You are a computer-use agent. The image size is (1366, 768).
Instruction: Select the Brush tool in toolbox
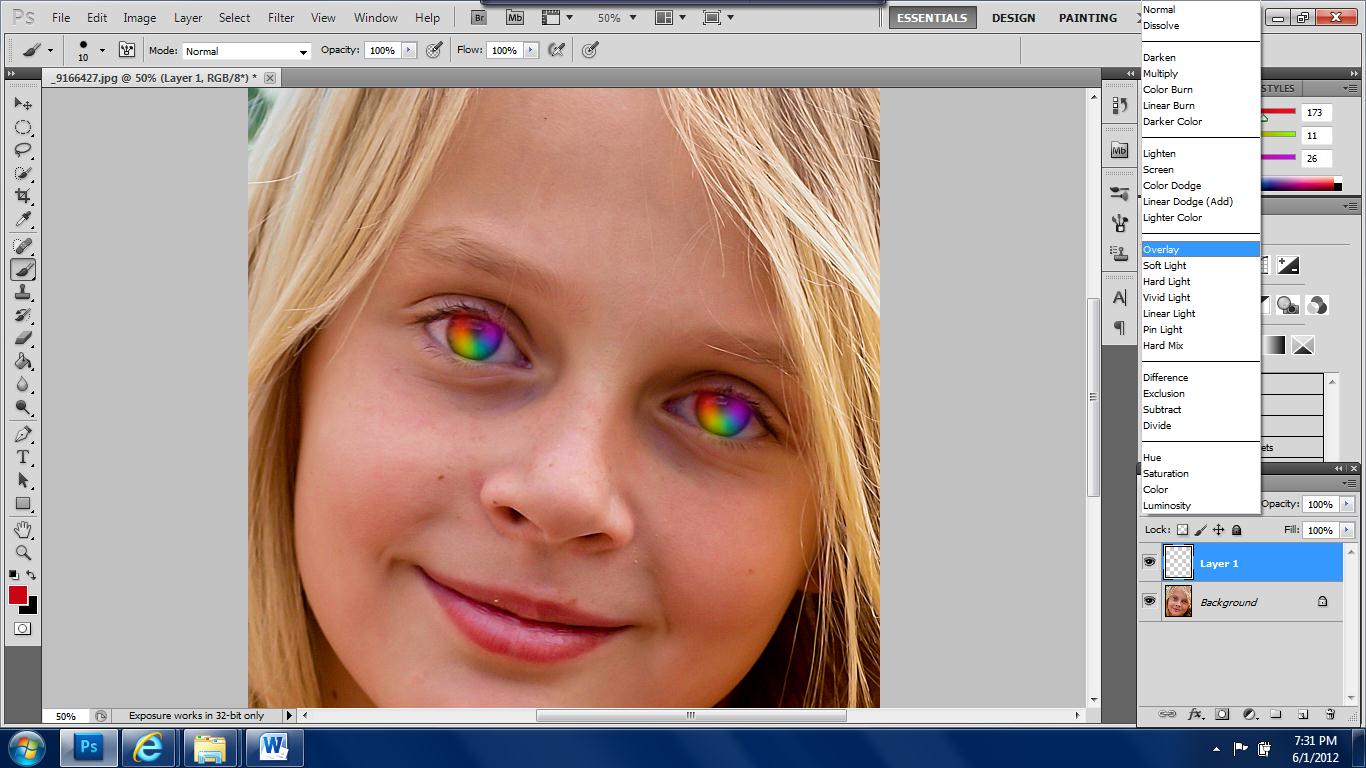(x=23, y=270)
